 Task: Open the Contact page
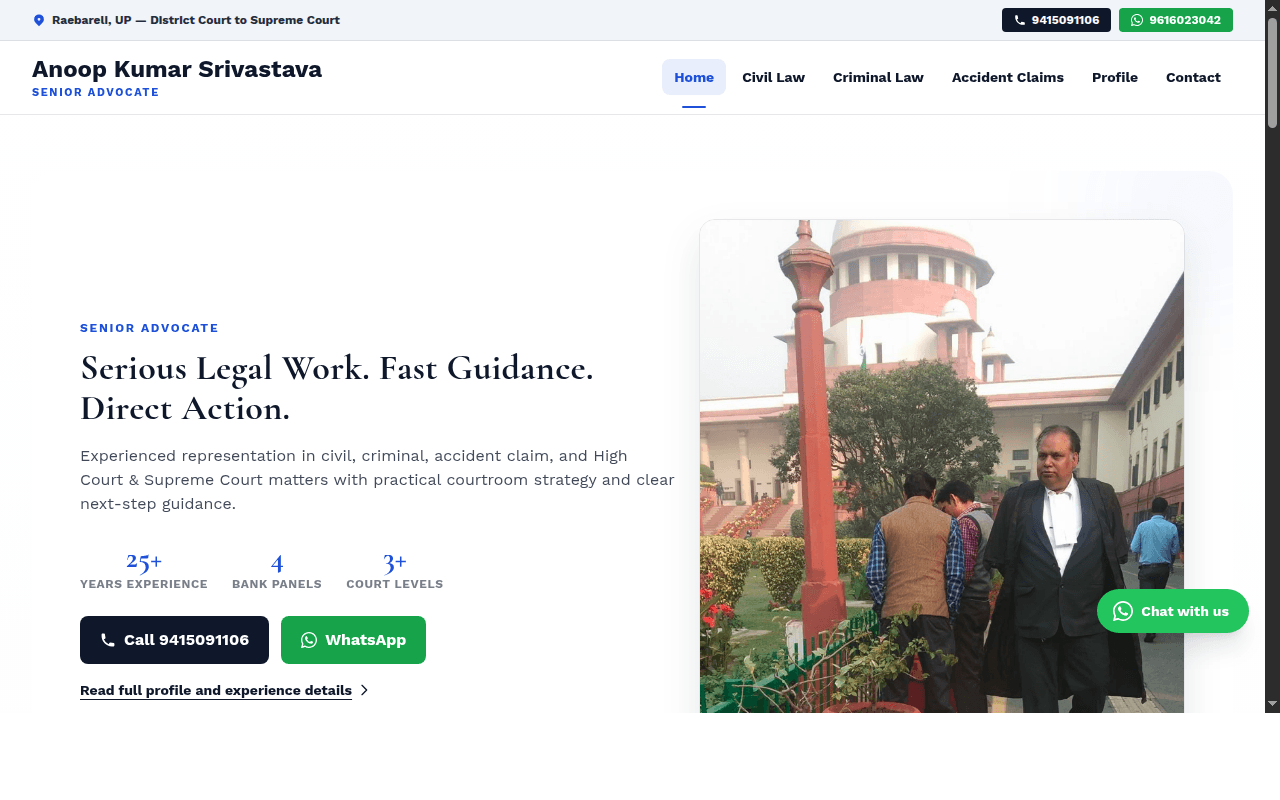(x=1193, y=77)
